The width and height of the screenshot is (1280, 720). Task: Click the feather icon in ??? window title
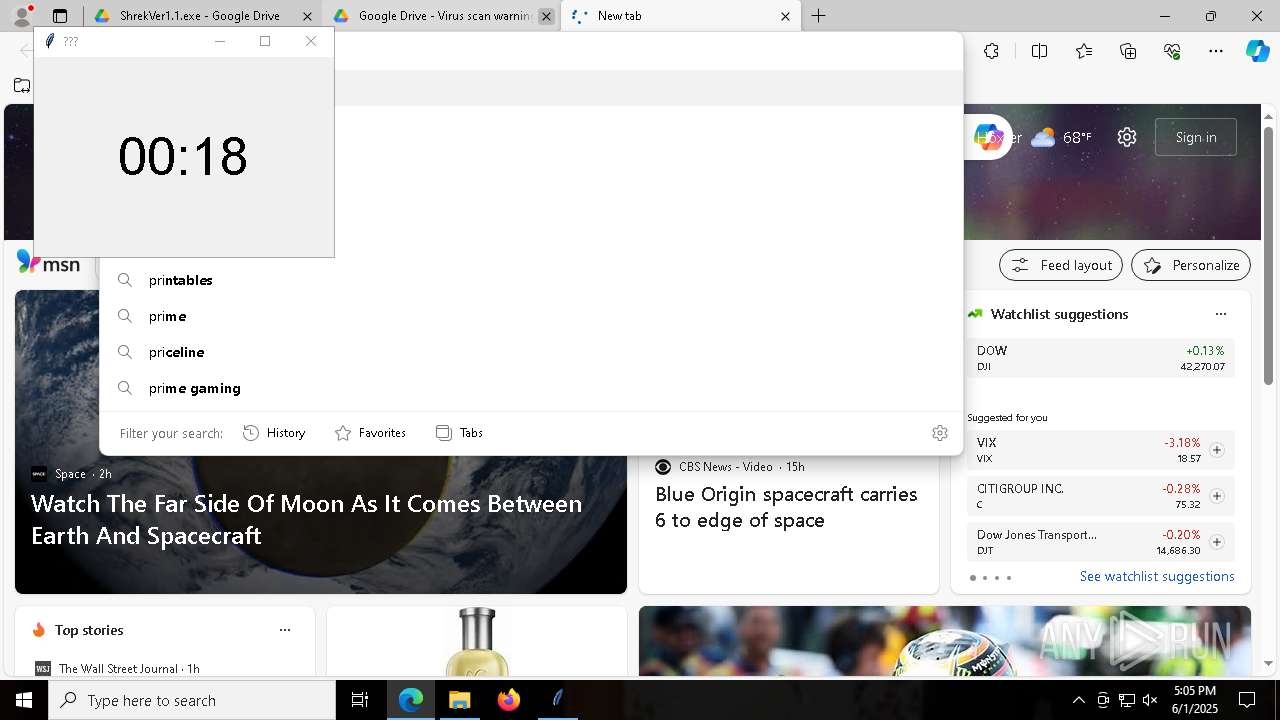click(50, 41)
